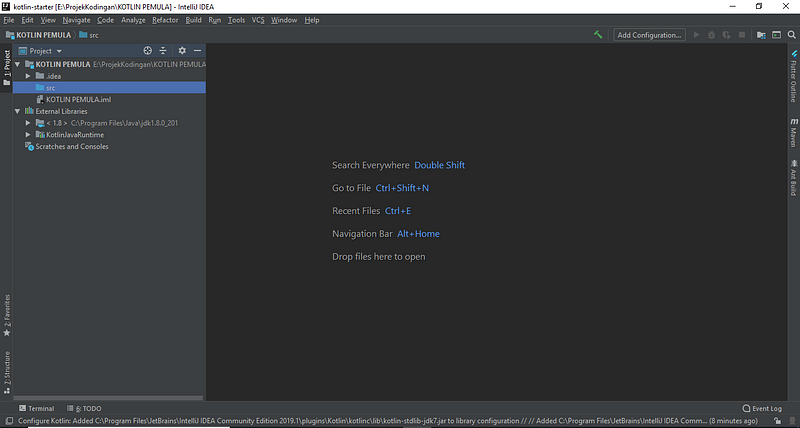This screenshot has width=800, height=428.
Task: Click the Run Anything icon beside search
Action: pos(777,35)
